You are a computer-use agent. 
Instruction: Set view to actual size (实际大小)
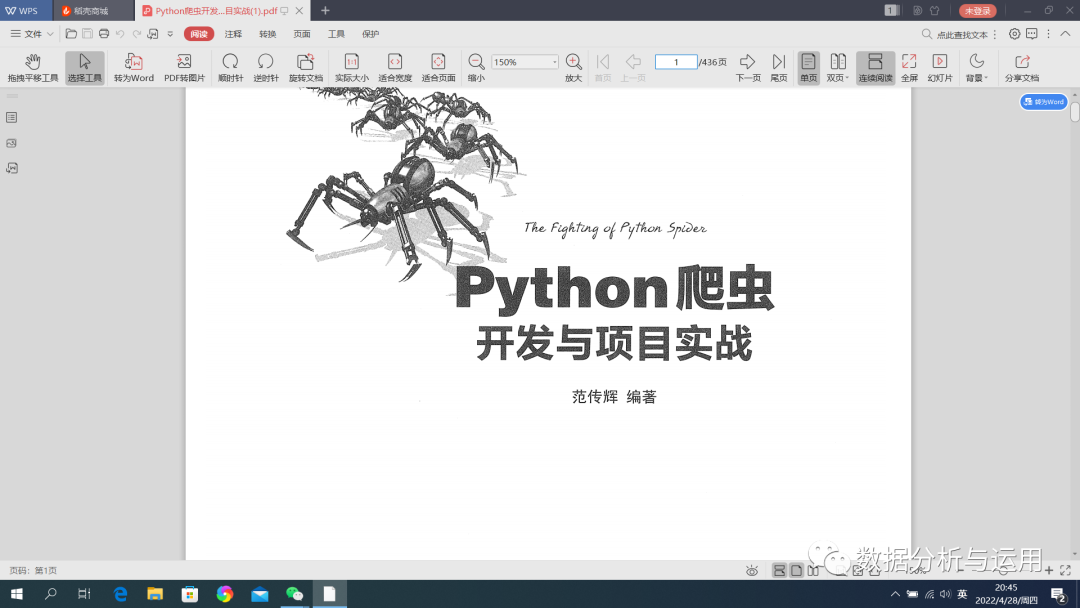(x=351, y=67)
